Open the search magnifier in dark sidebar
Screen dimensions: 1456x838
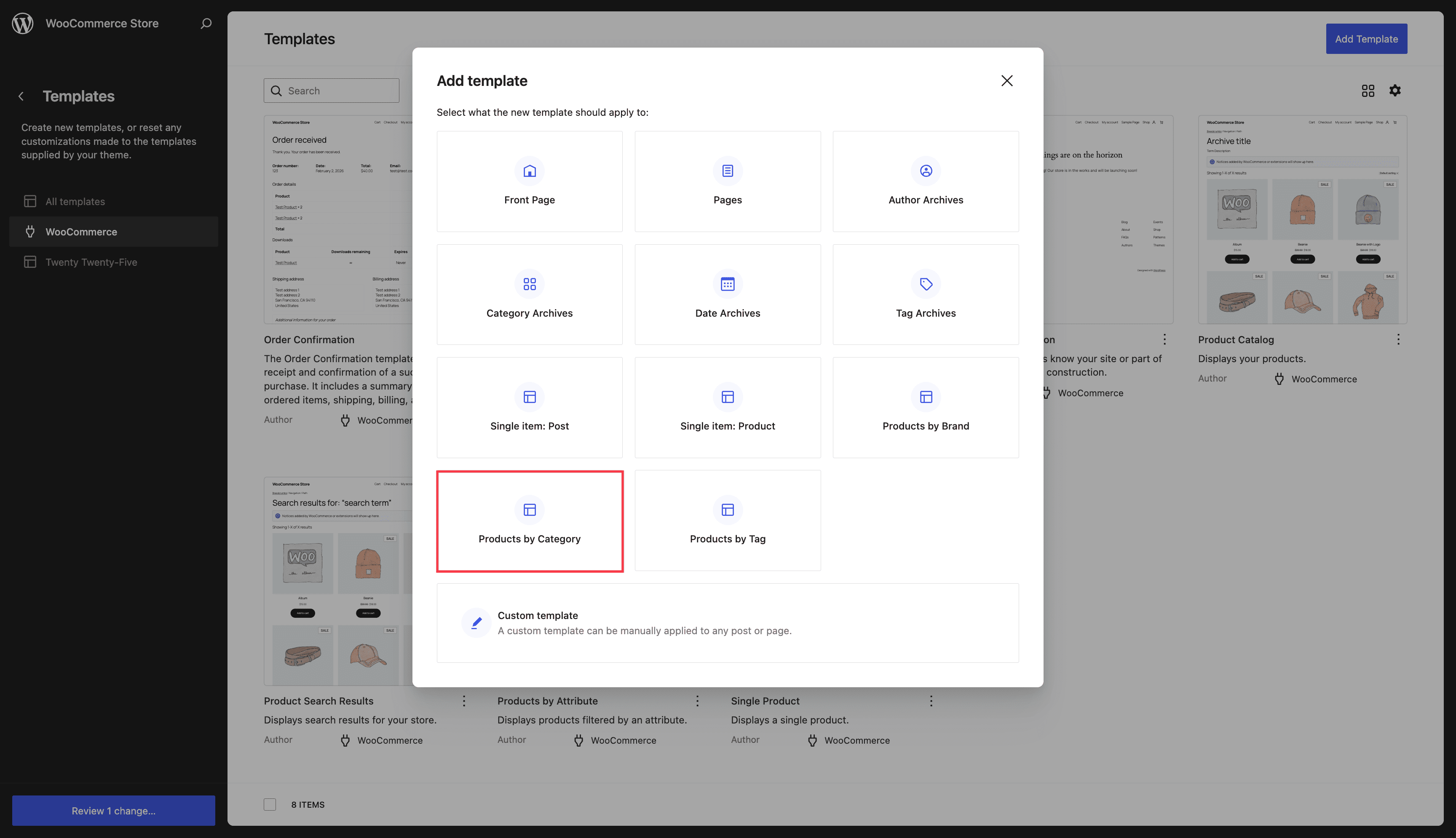(x=206, y=24)
